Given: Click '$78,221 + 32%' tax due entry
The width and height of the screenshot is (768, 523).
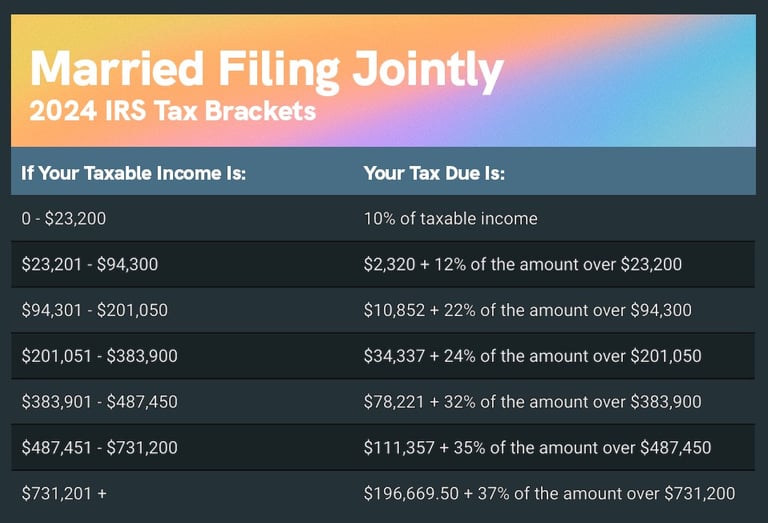Looking at the screenshot, I should pyautogui.click(x=532, y=402).
